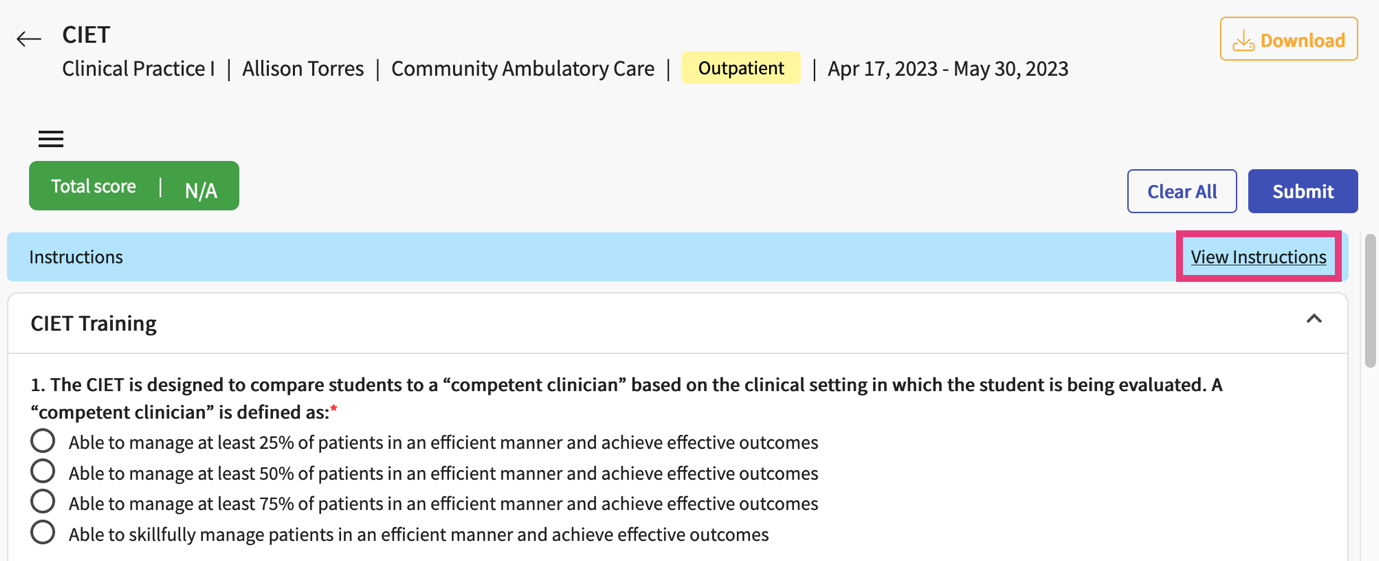Open the hamburger menu icon
This screenshot has width=1379, height=561.
click(x=51, y=139)
